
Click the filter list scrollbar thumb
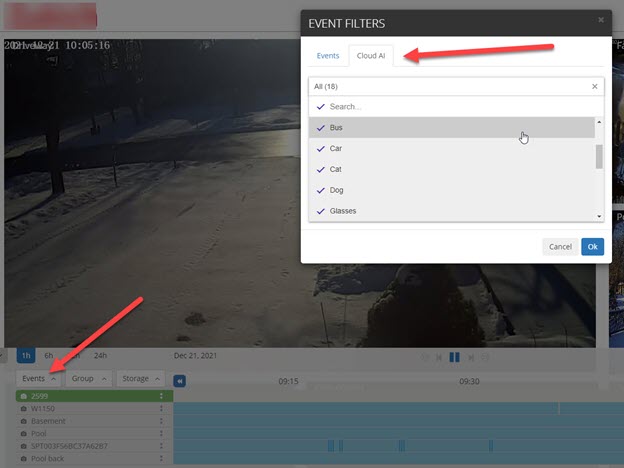599,156
